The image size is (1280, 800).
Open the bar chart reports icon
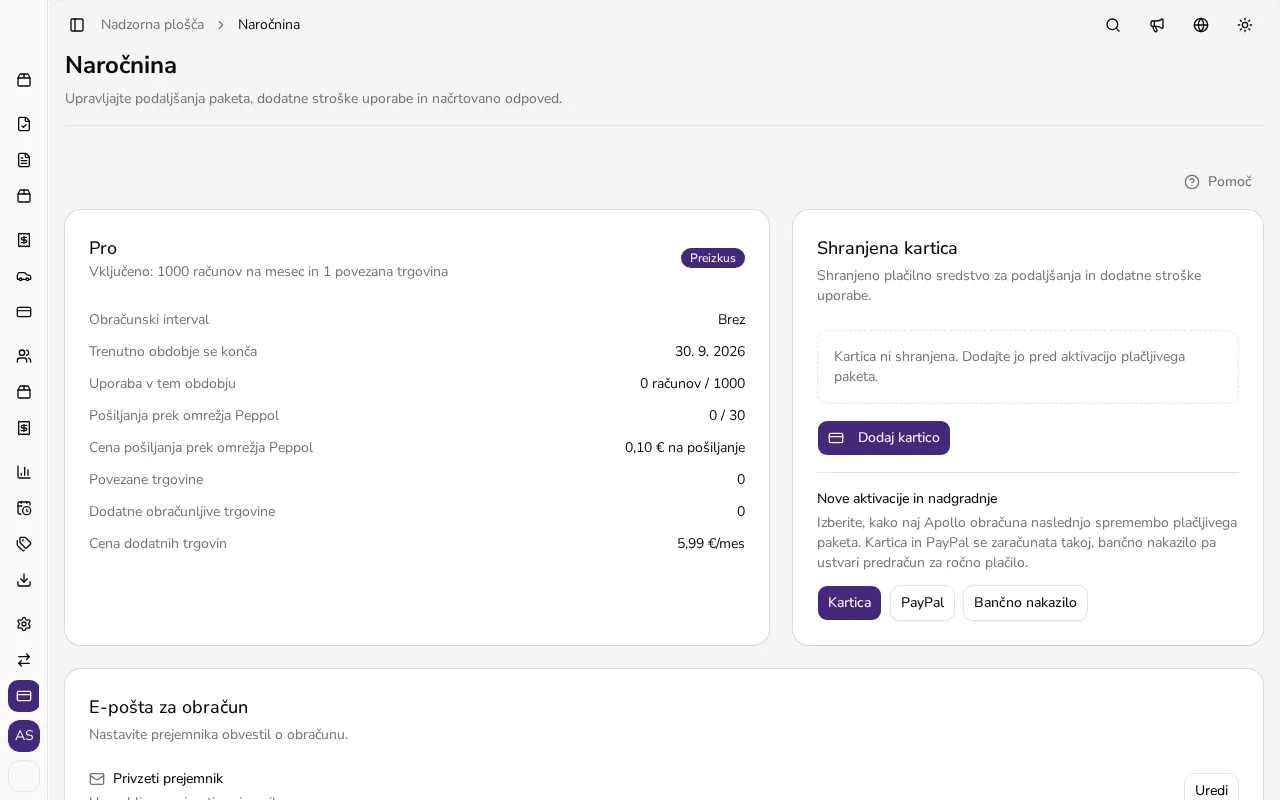(24, 472)
